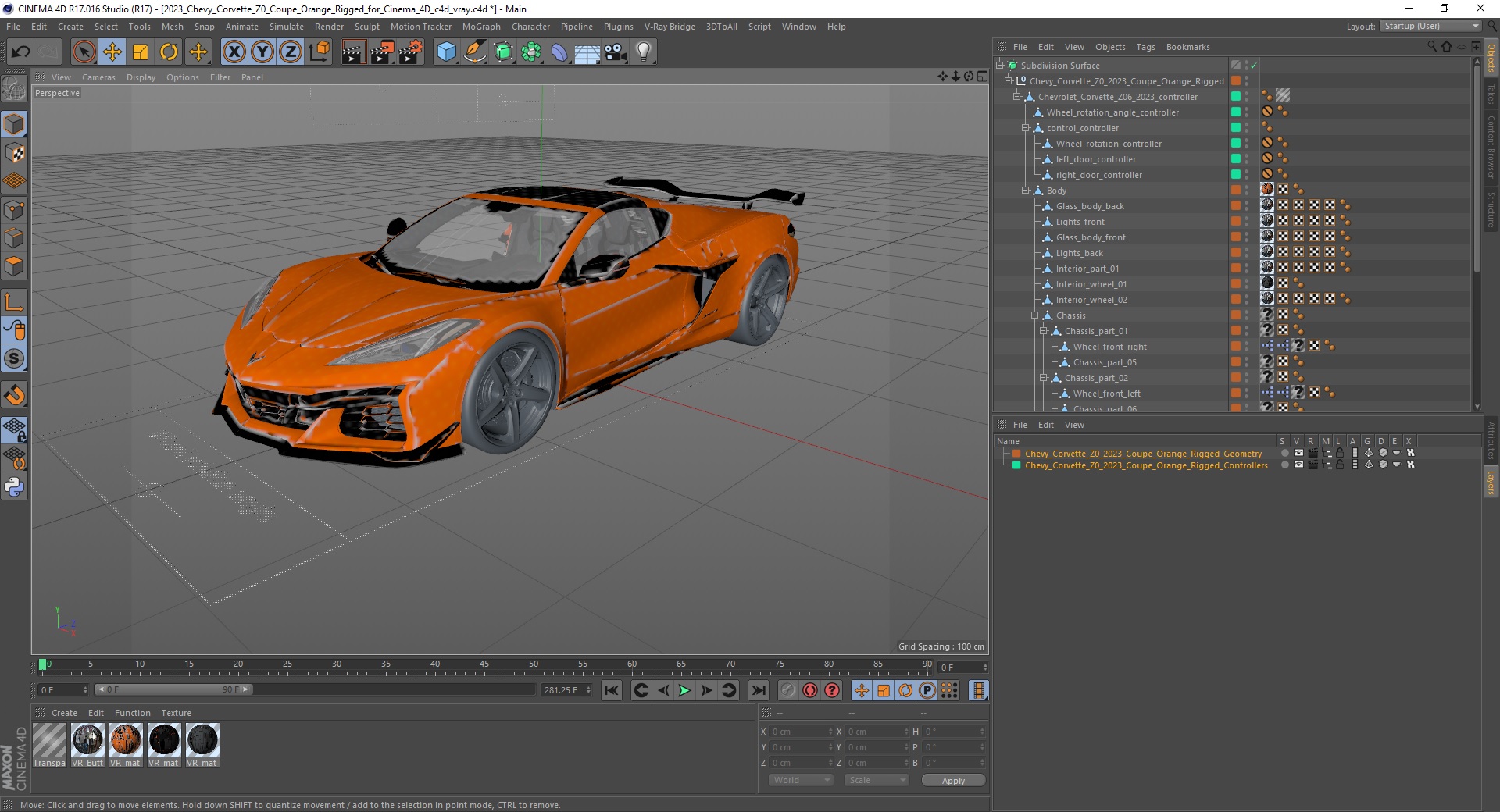The height and width of the screenshot is (812, 1500).
Task: Add a light object
Action: 644,52
